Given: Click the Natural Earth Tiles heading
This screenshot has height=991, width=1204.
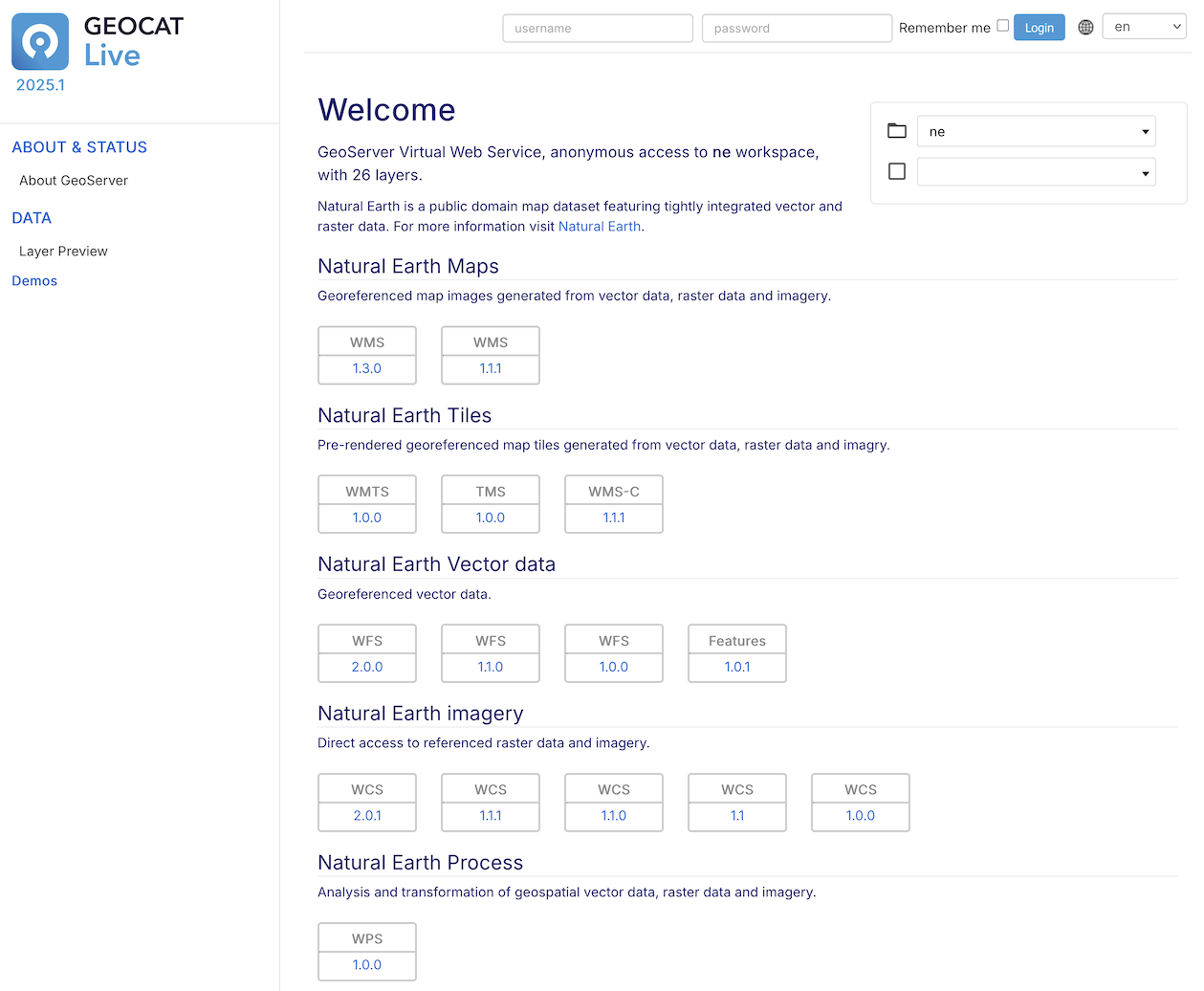Looking at the screenshot, I should 405,416.
